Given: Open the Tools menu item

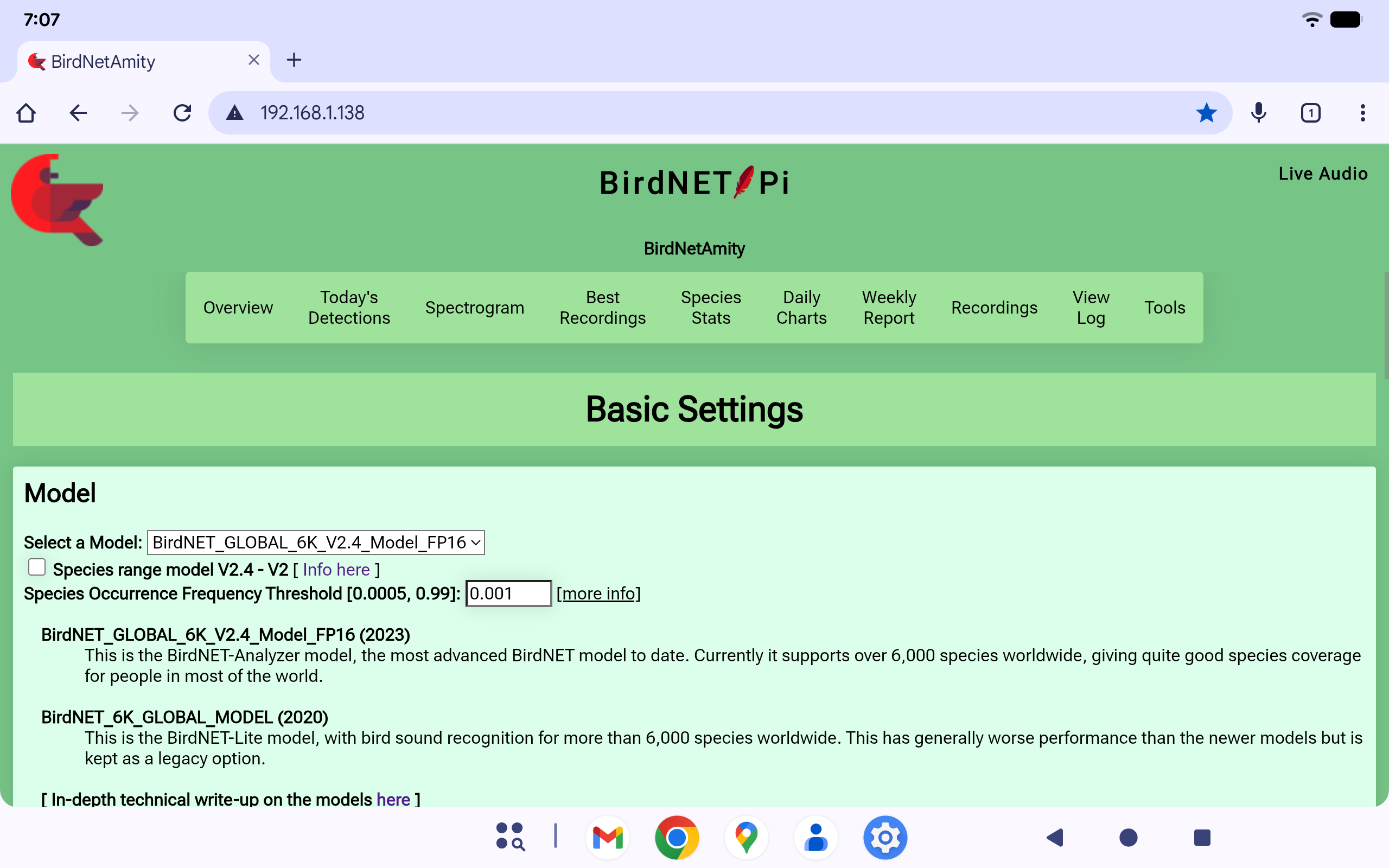Looking at the screenshot, I should [1164, 308].
